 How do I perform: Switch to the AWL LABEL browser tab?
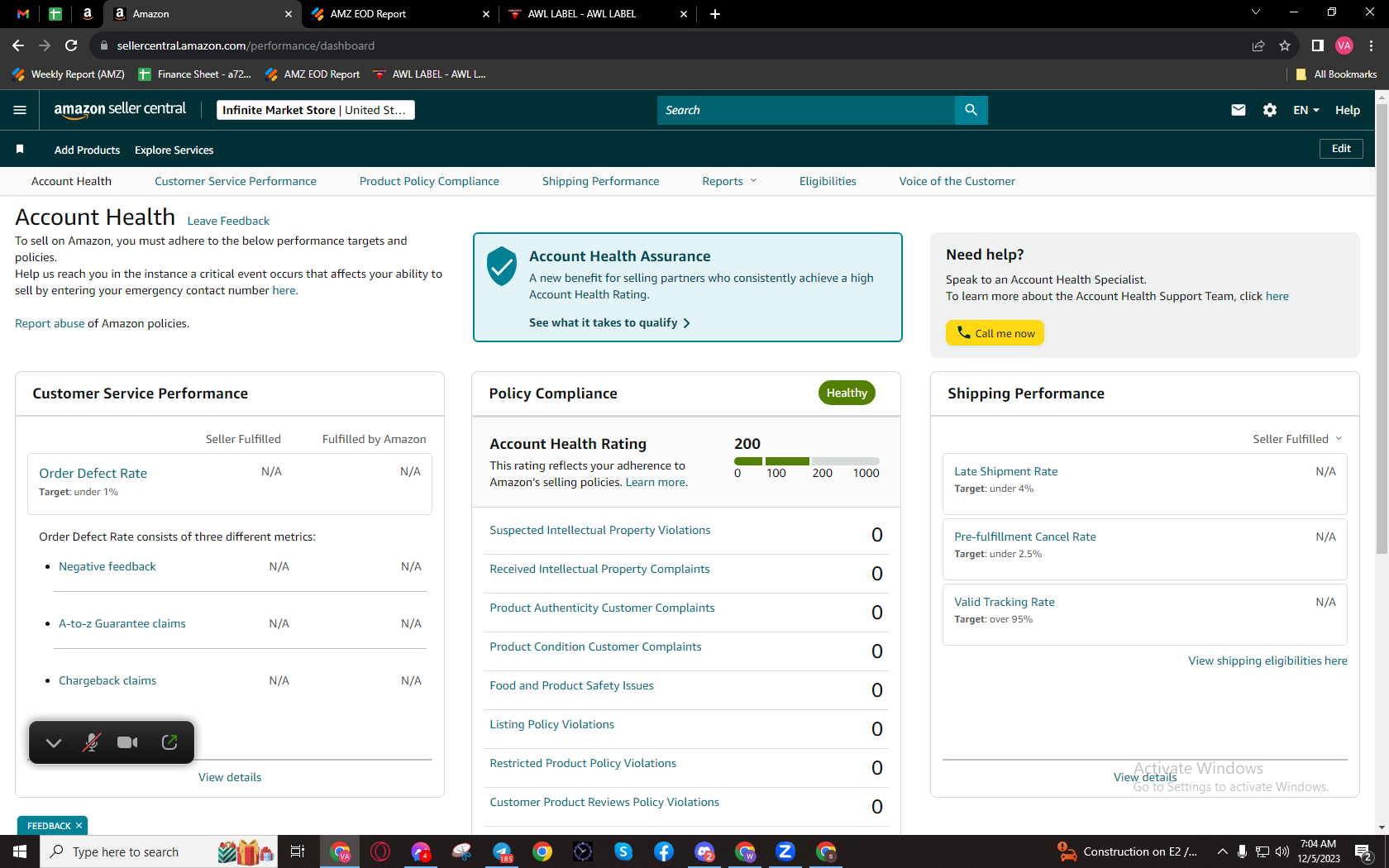click(598, 14)
